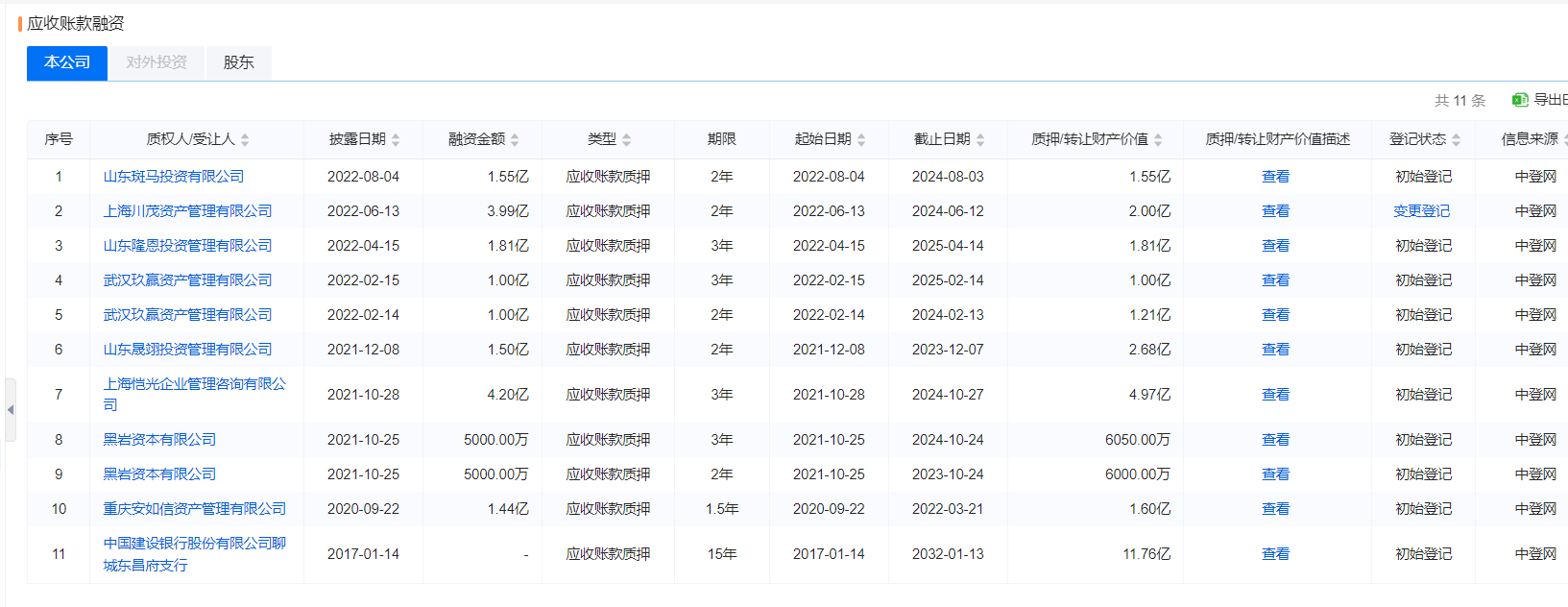Select the 6050.00万 property value cell
This screenshot has height=607, width=1568.
1138,440
